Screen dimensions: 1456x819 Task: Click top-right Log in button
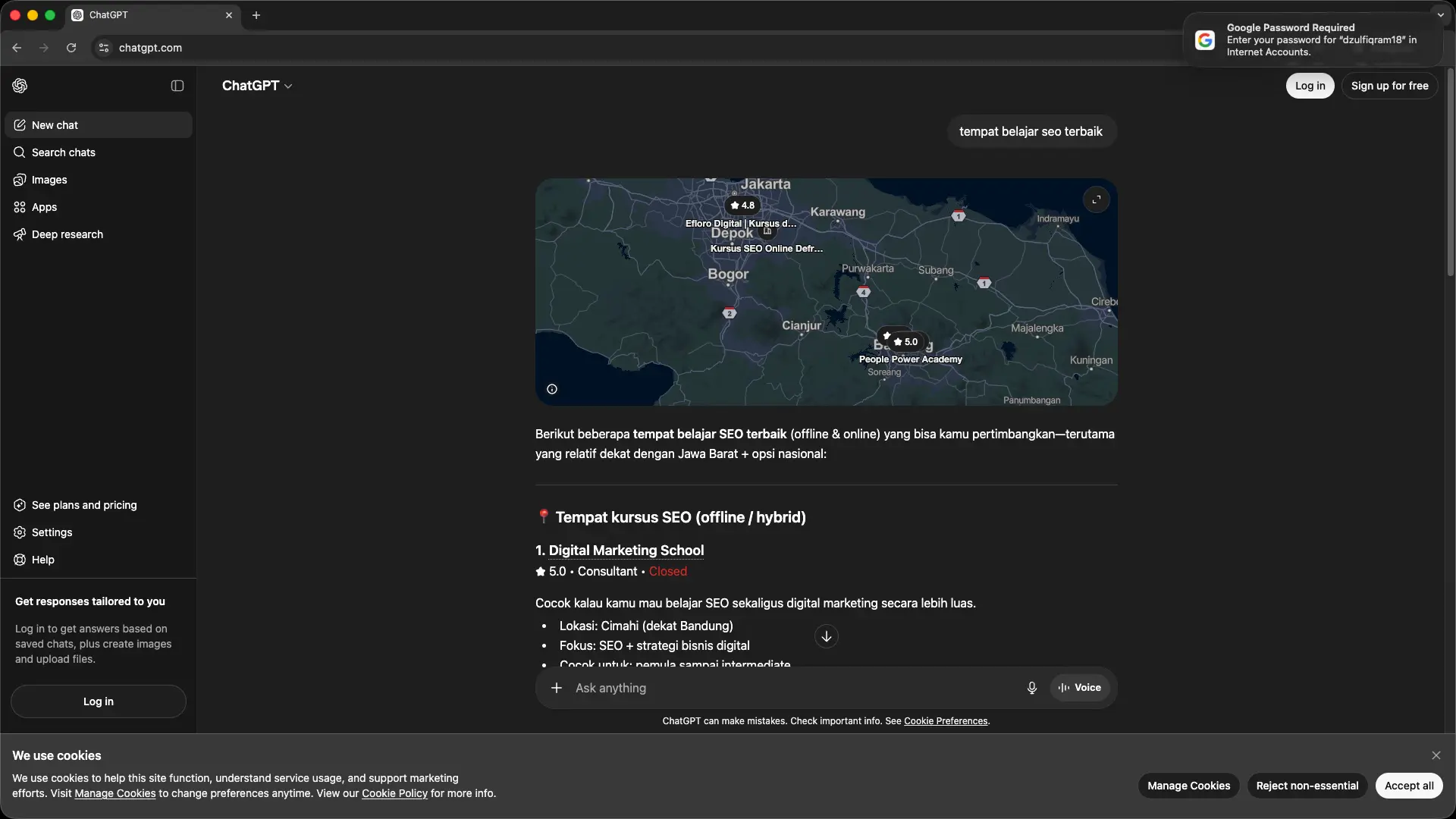coord(1310,86)
